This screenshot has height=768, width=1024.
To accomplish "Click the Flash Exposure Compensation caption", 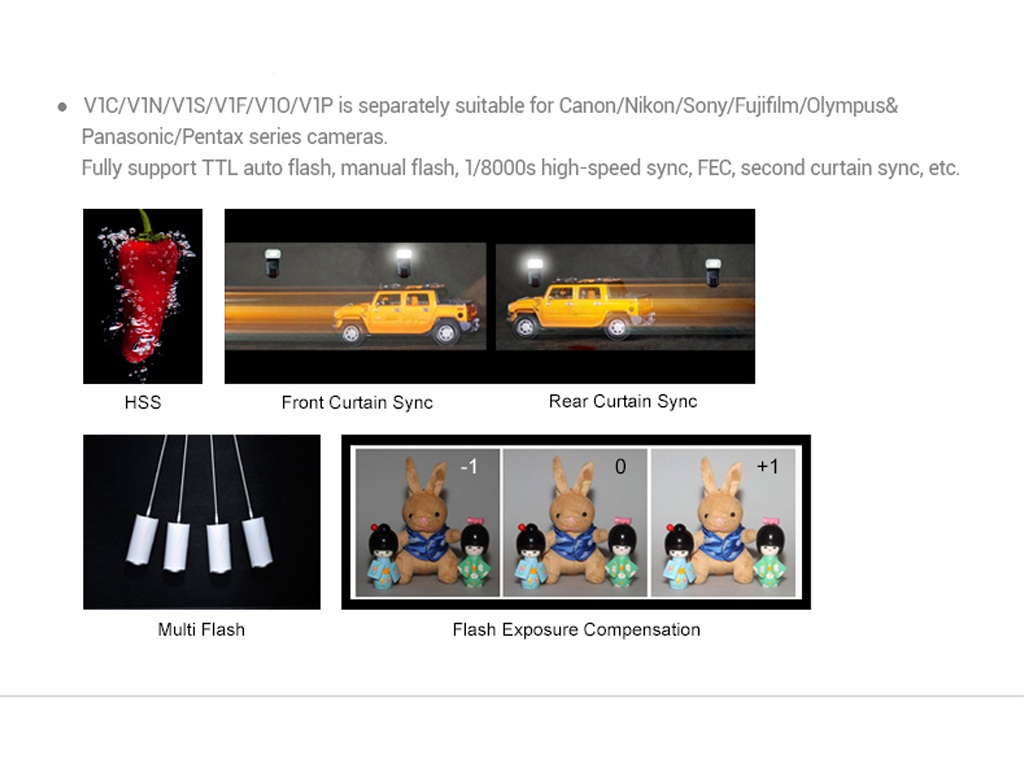I will click(x=576, y=629).
